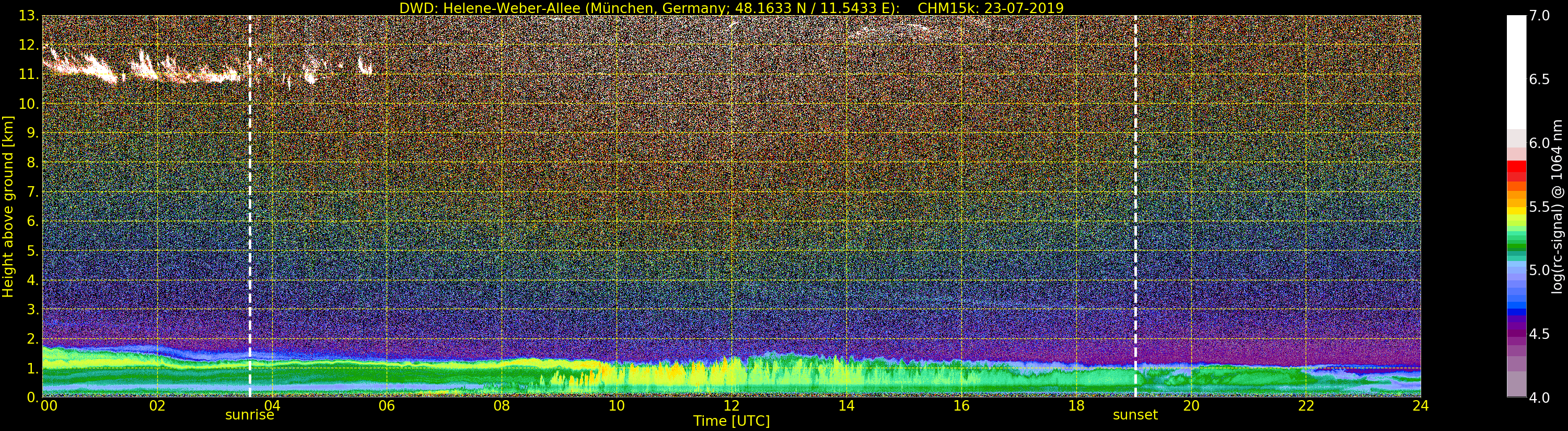Click the "sunset" label below the time axis
This screenshot has width=1568, height=431.
point(1135,415)
